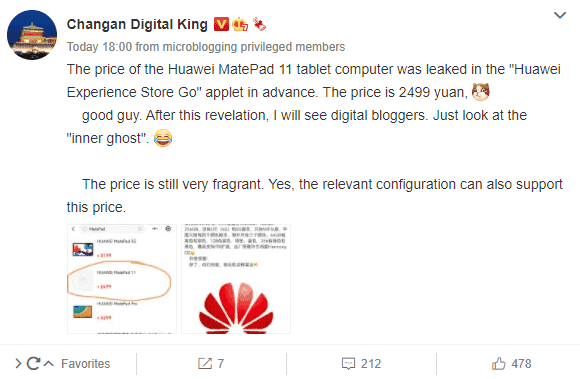
Task: Expand the post options chevron menu
Action: pyautogui.click(x=560, y=15)
